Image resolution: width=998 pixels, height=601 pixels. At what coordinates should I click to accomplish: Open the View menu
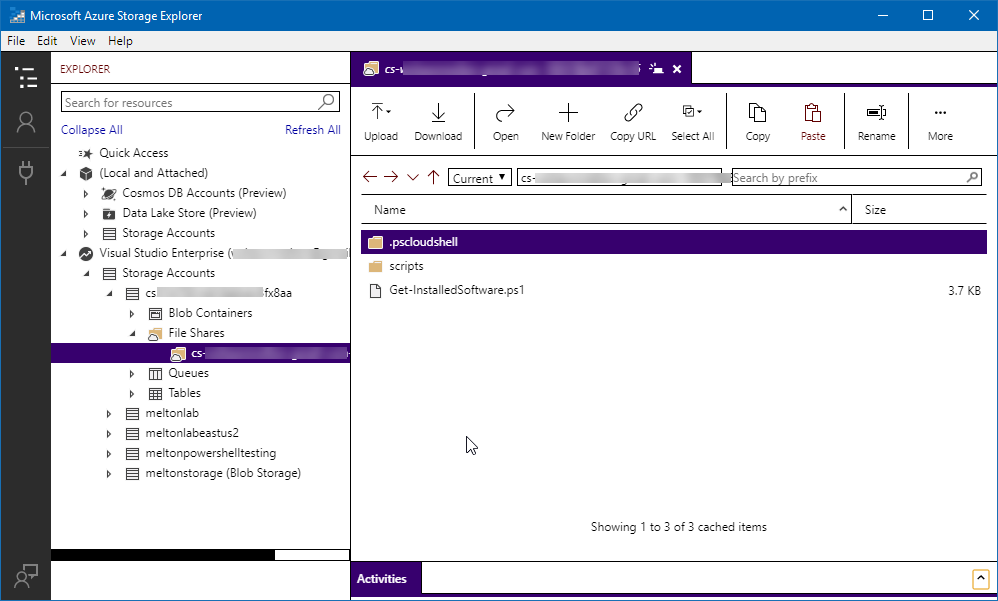[83, 41]
